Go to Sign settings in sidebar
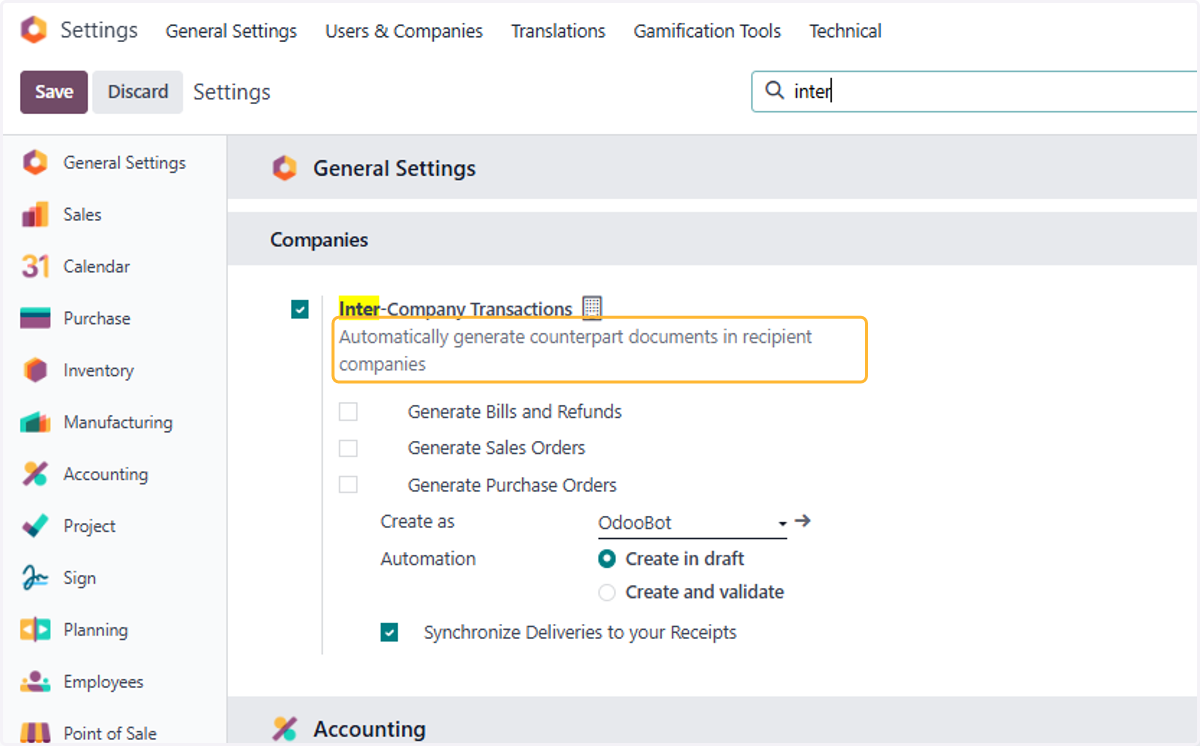1200x746 pixels. [x=80, y=578]
